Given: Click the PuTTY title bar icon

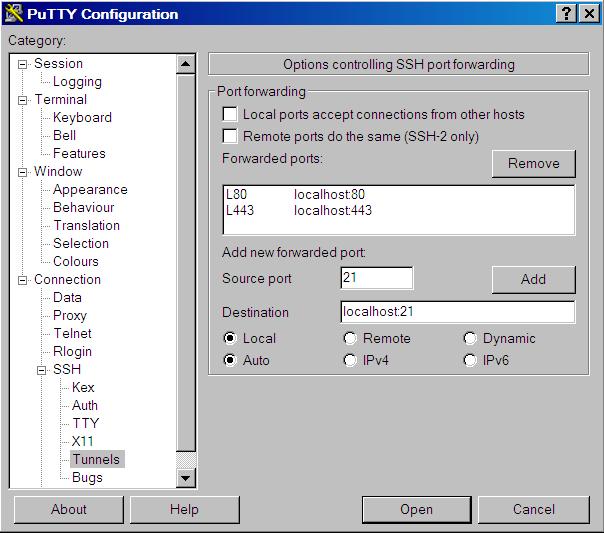Looking at the screenshot, I should point(13,13).
